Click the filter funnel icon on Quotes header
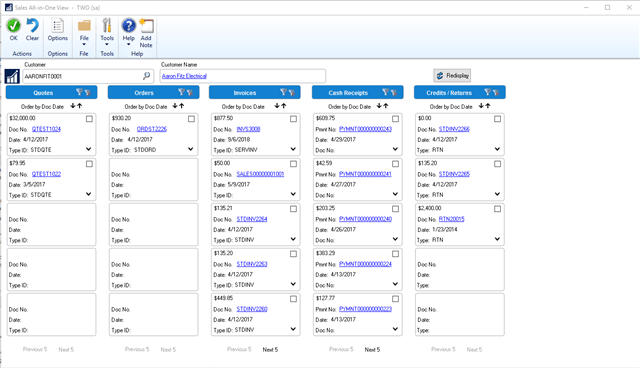The height and width of the screenshot is (368, 640). [x=79, y=93]
